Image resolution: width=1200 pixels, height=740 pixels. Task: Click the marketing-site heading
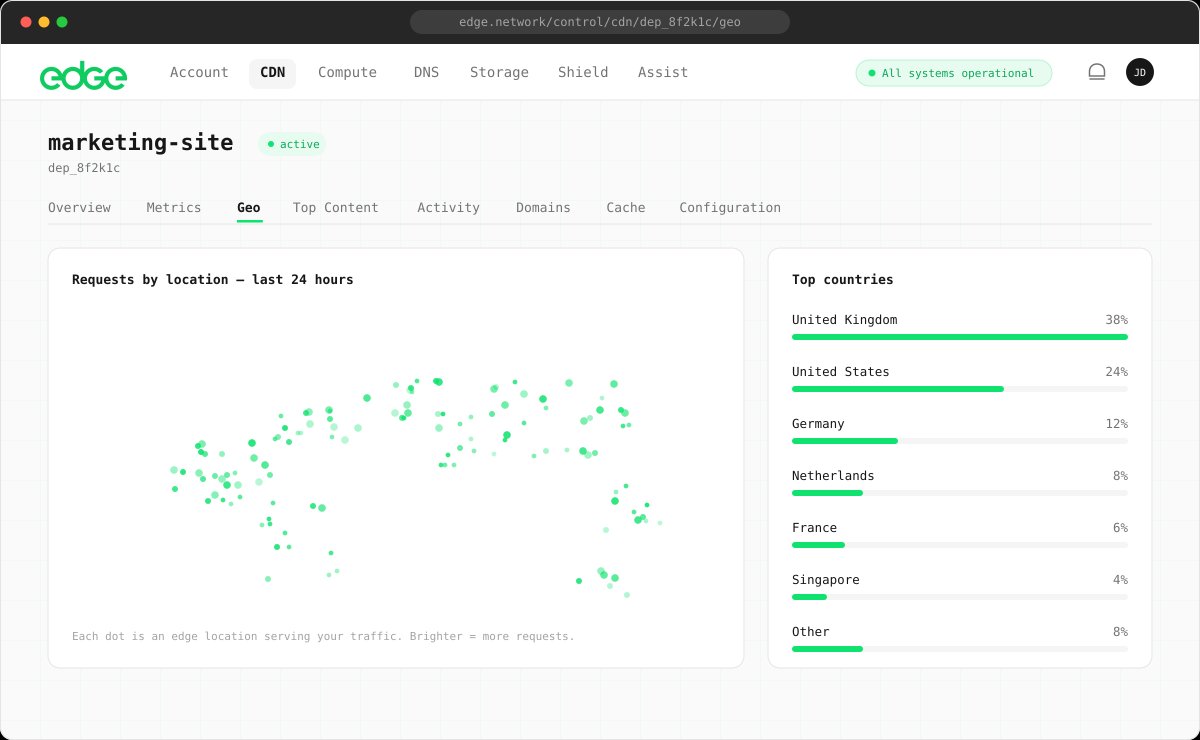click(141, 143)
